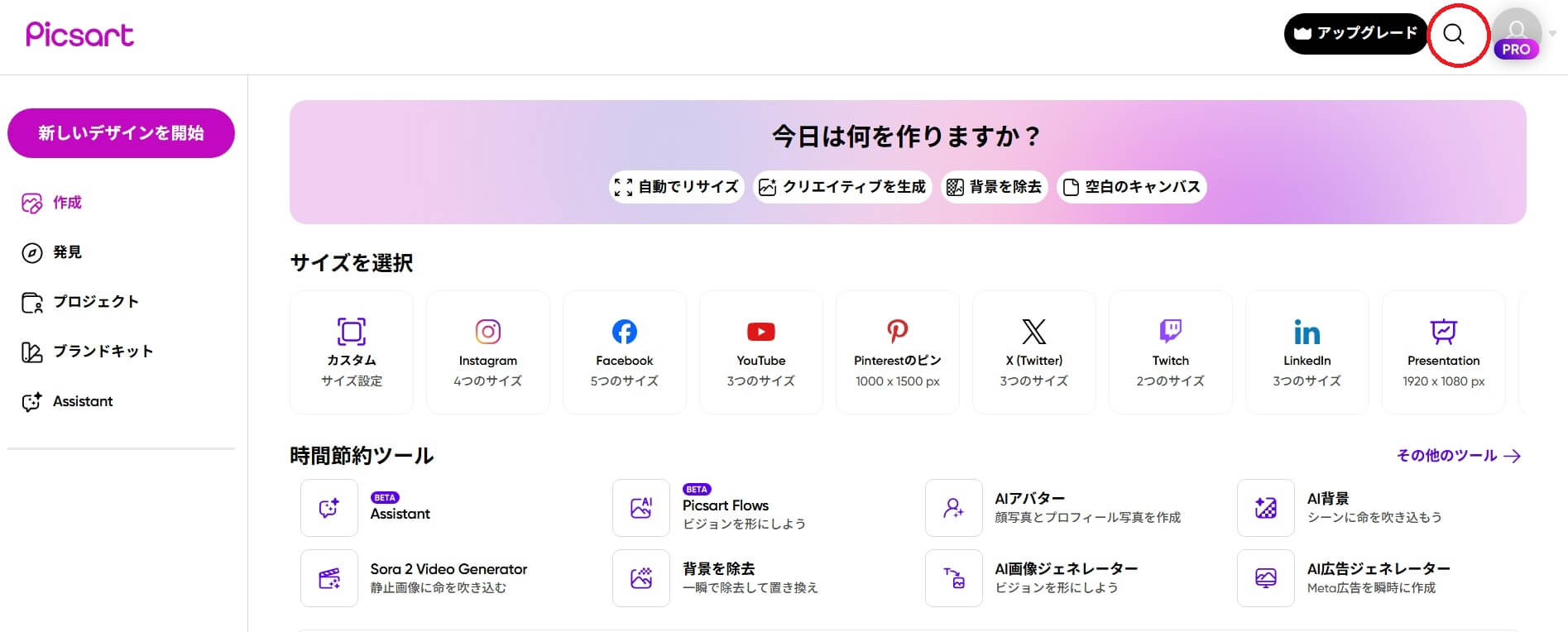Select the YouTube size icon
The height and width of the screenshot is (632, 1568).
[760, 333]
